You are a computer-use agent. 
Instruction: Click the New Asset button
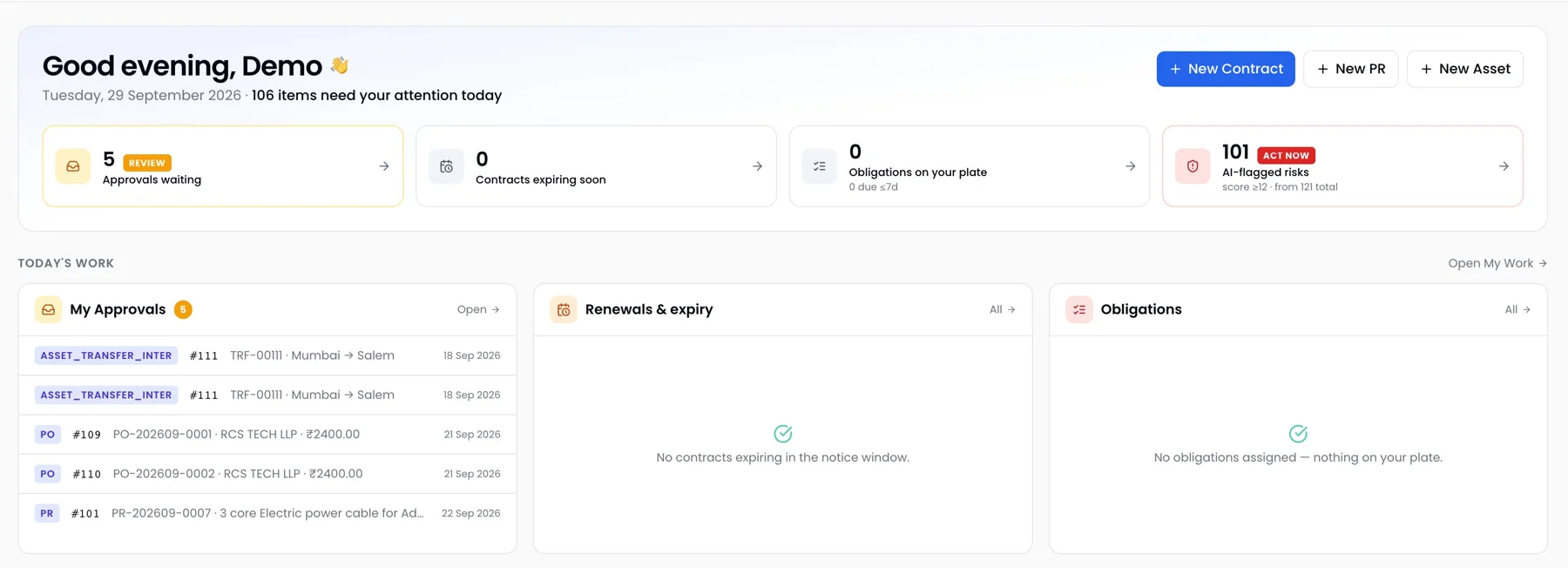pos(1465,69)
